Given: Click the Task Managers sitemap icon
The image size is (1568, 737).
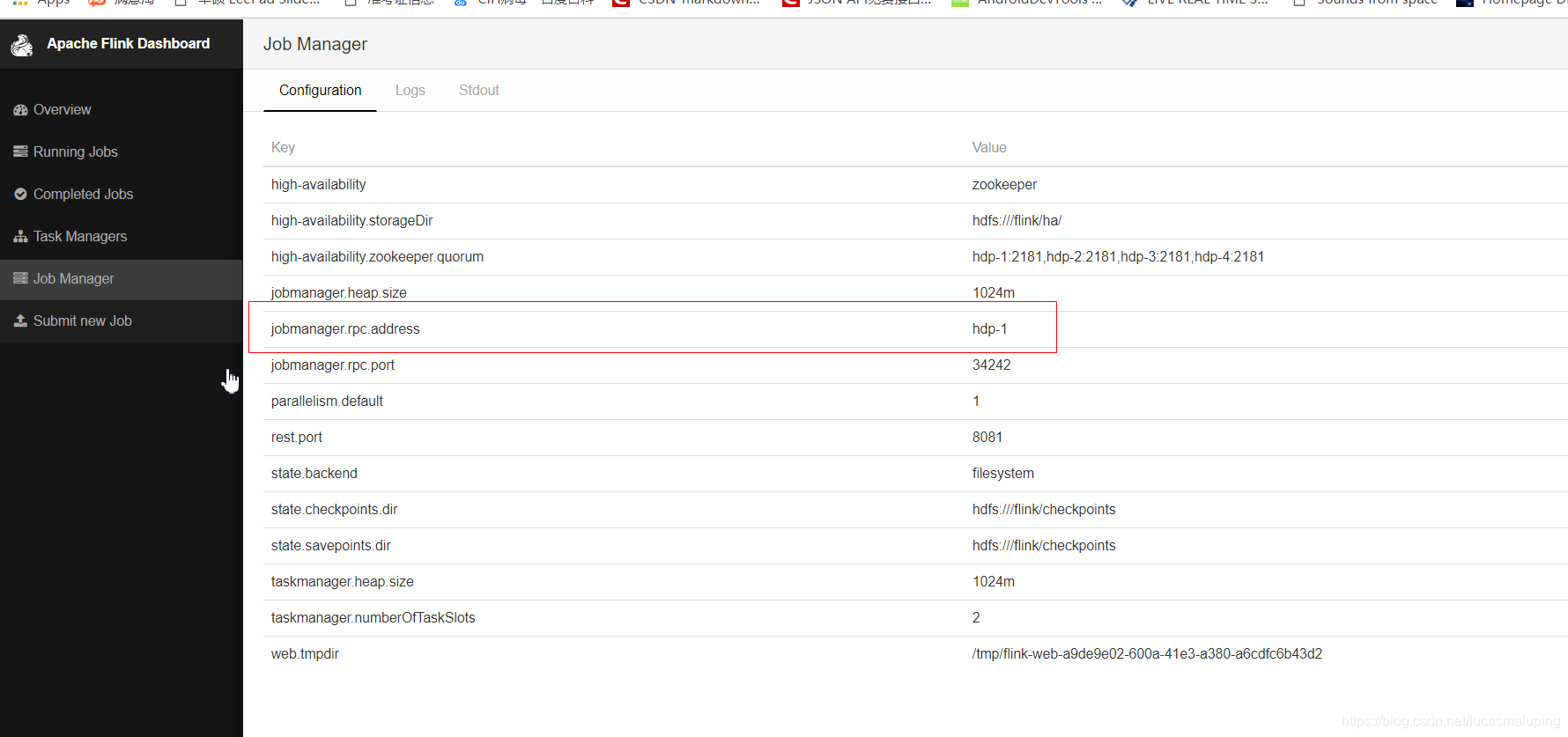Looking at the screenshot, I should (x=20, y=236).
